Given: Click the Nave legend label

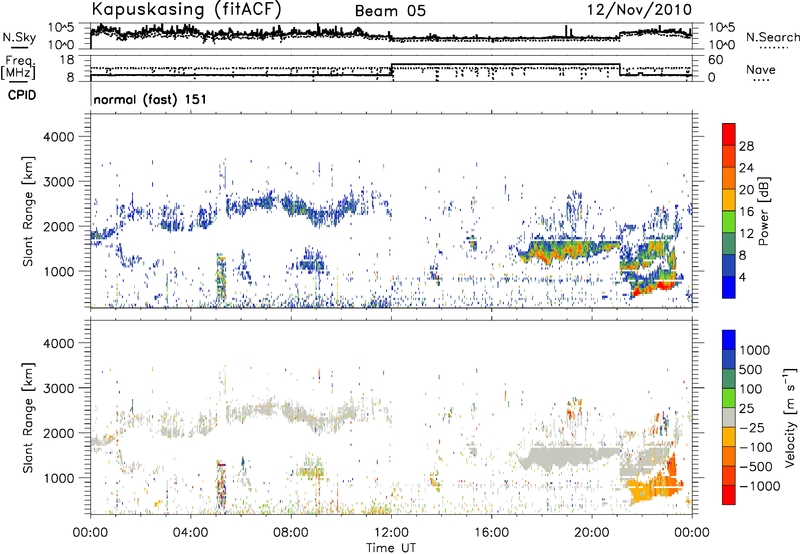Looking at the screenshot, I should pos(760,69).
